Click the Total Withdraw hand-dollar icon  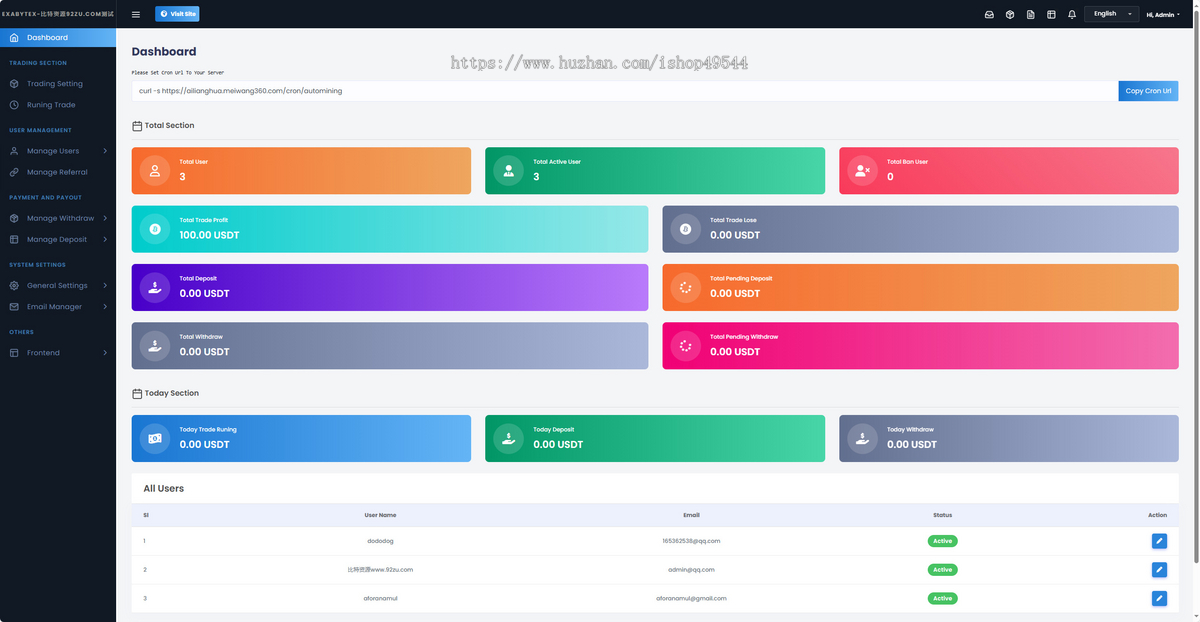155,346
